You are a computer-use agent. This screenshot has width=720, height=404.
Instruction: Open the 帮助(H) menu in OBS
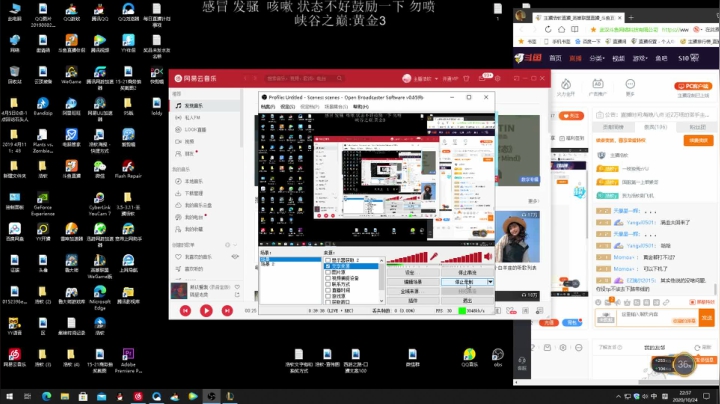360,107
